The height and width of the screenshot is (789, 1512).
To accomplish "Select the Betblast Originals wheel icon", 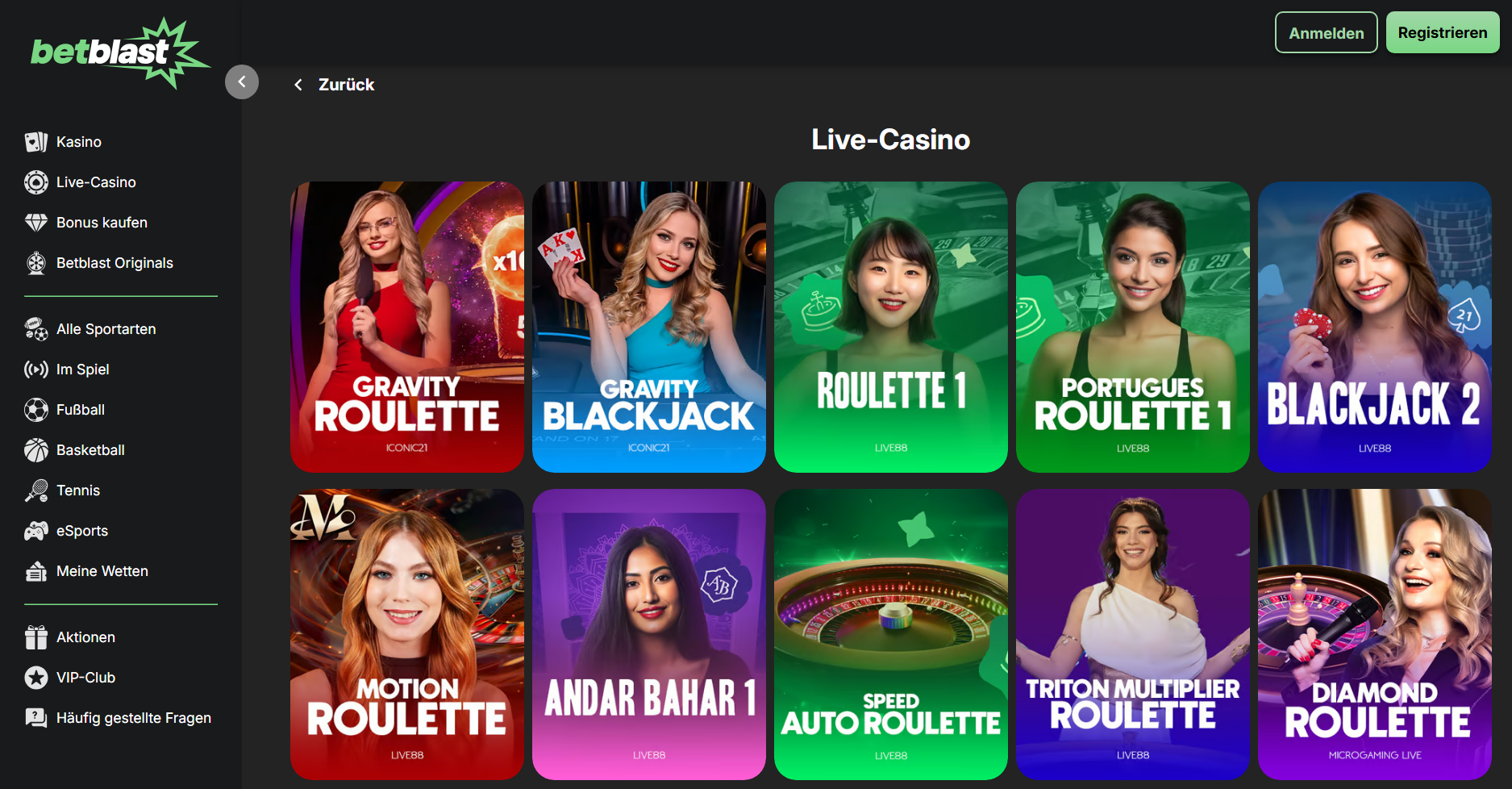I will tap(35, 262).
